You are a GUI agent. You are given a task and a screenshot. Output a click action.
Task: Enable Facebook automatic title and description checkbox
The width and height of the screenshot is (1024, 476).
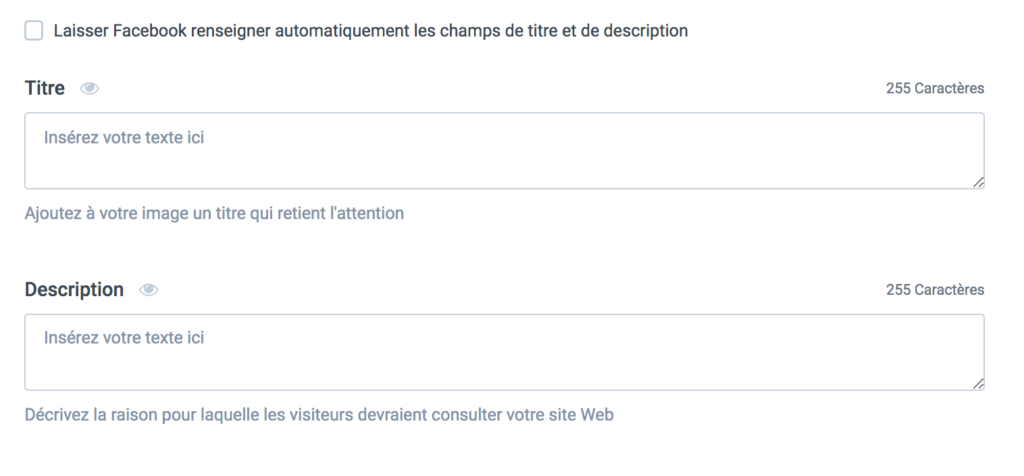34,31
